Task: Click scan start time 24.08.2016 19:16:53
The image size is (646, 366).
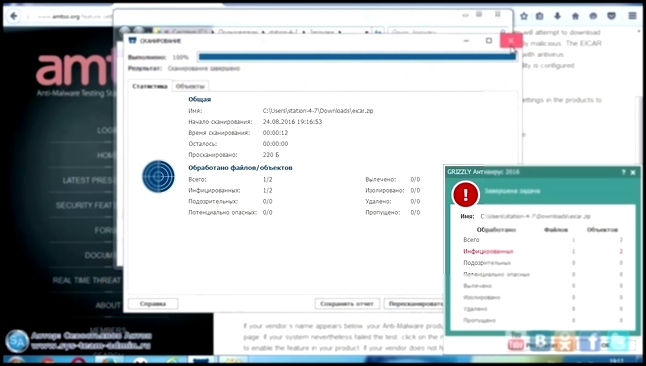Action: coord(292,122)
